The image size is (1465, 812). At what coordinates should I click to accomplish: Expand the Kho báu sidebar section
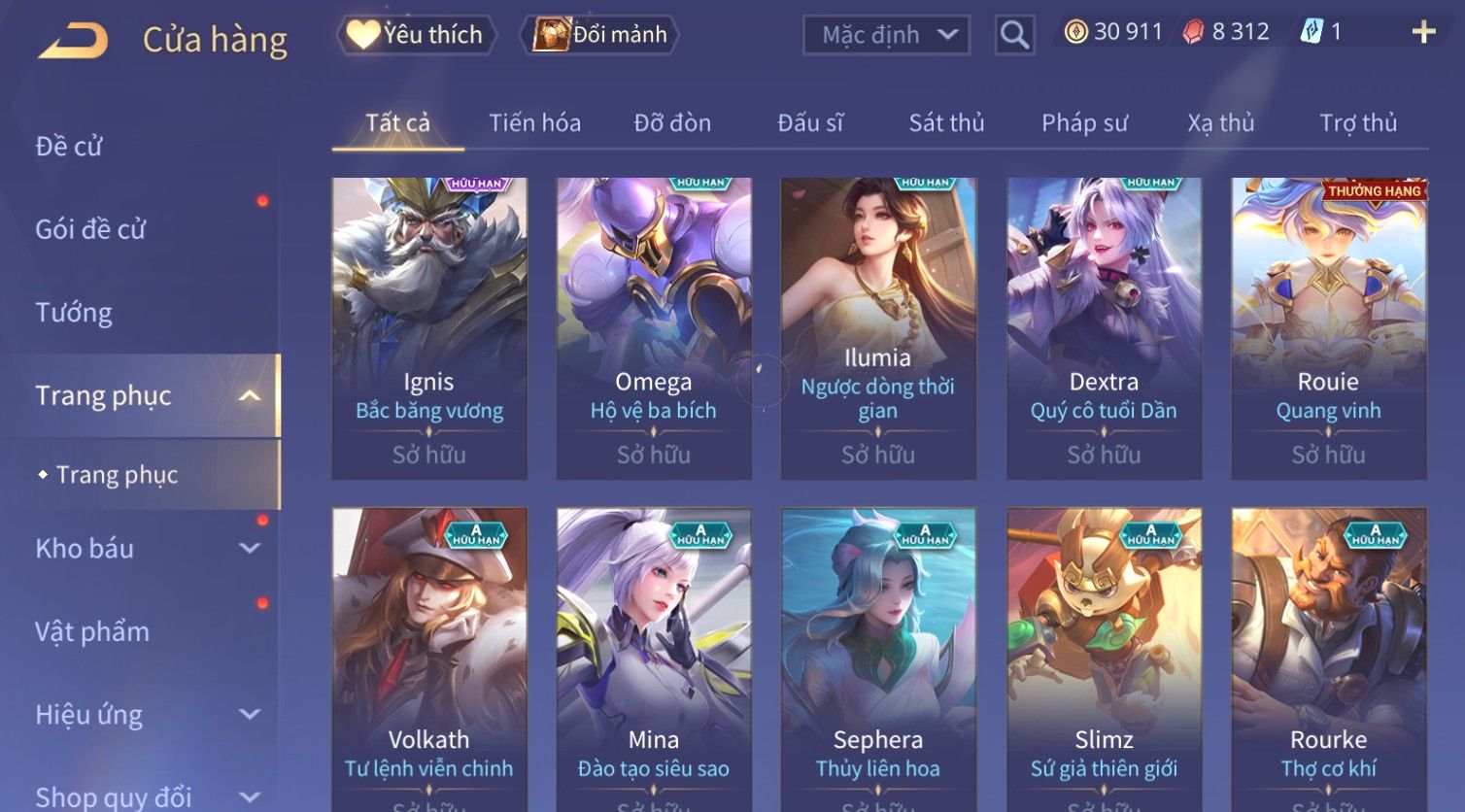250,548
